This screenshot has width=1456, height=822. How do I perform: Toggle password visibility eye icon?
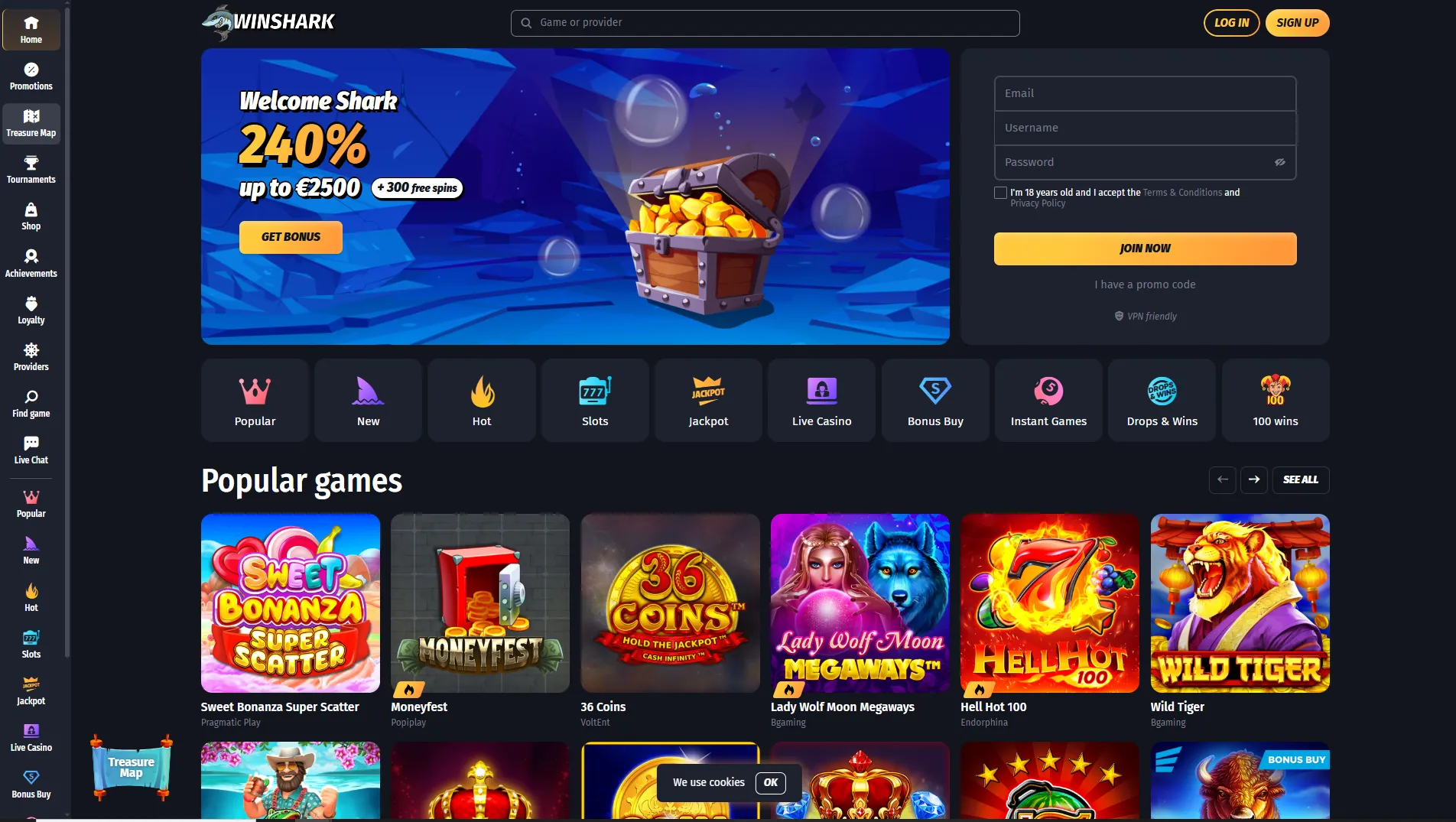click(1280, 162)
